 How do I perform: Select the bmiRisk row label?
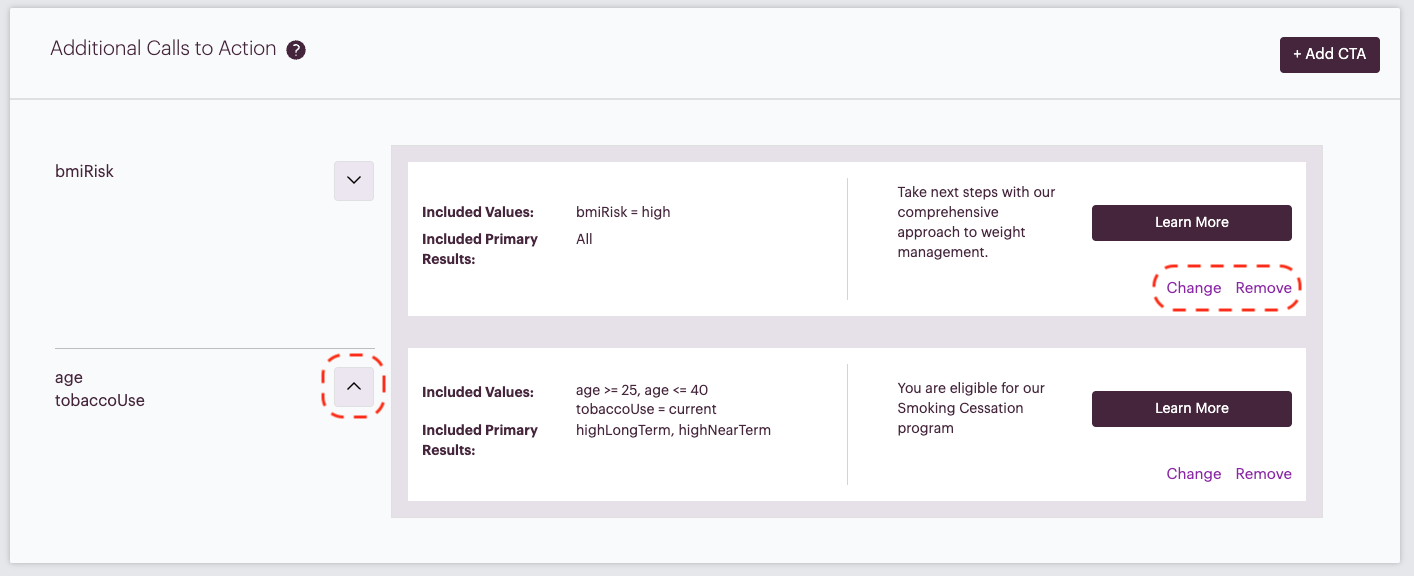click(x=84, y=171)
